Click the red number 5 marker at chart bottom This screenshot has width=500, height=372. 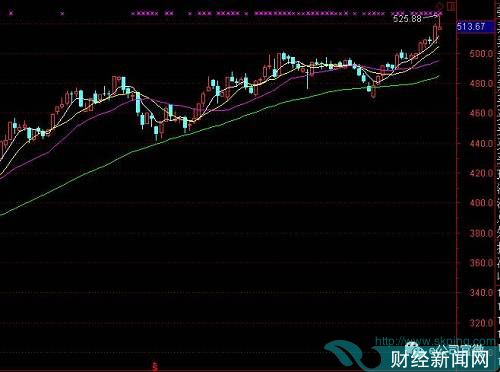(155, 367)
